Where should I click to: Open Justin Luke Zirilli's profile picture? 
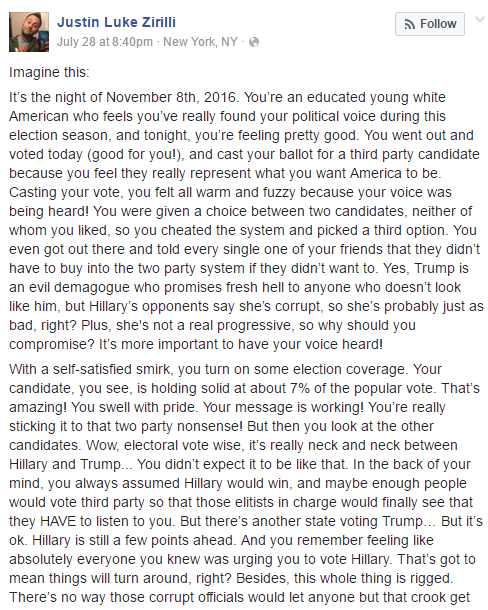pyautogui.click(x=29, y=32)
